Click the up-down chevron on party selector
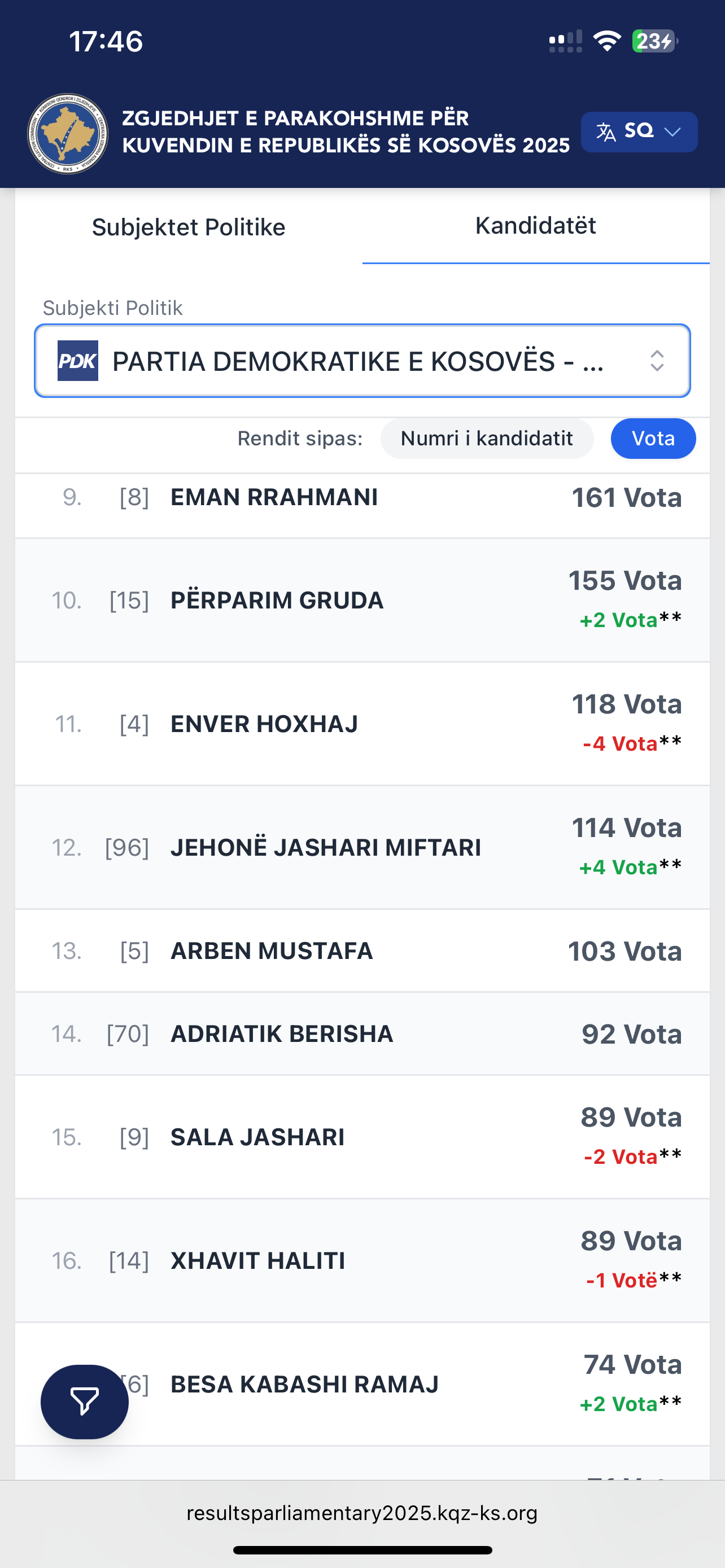The height and width of the screenshot is (1568, 725). click(657, 361)
